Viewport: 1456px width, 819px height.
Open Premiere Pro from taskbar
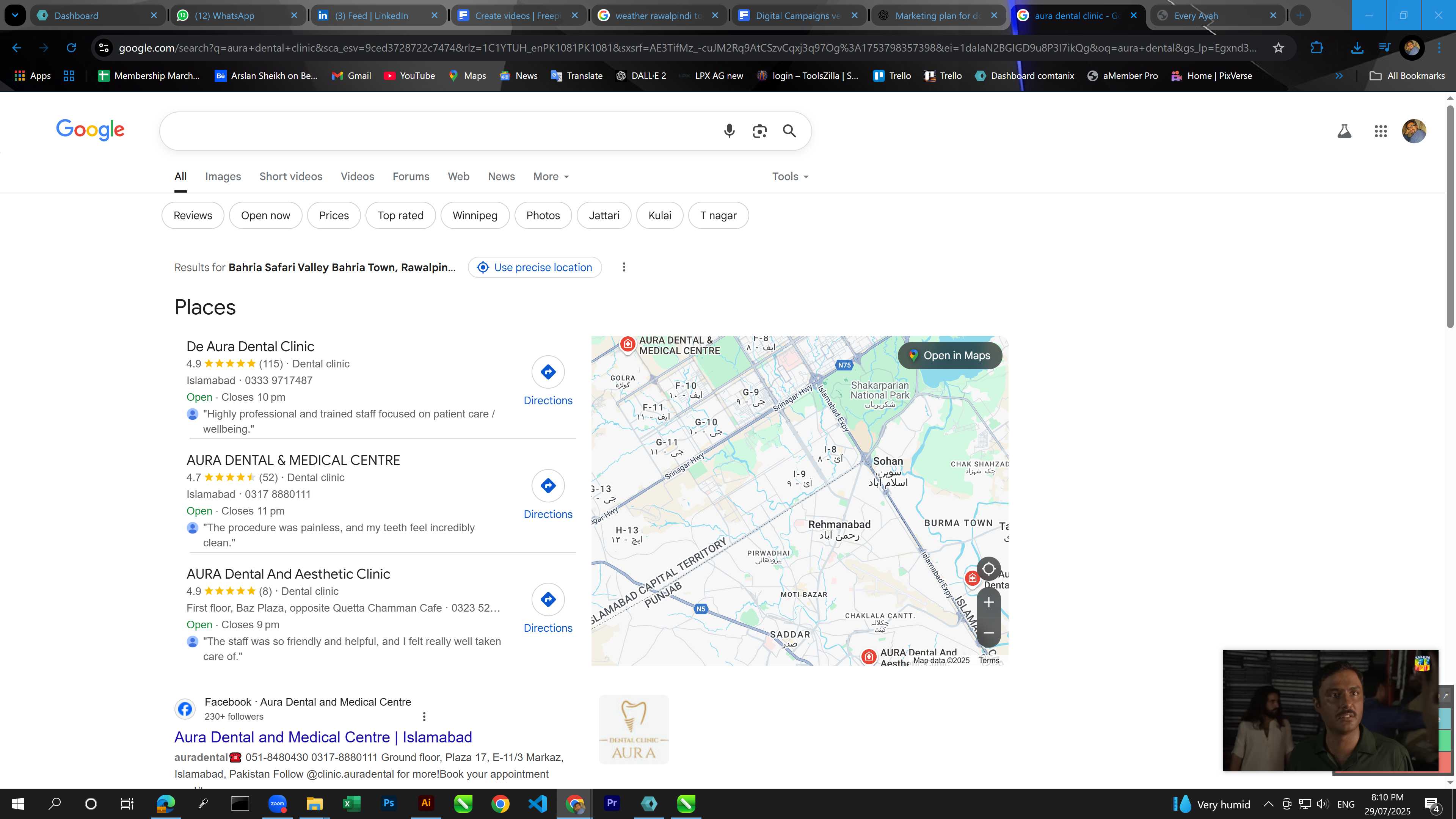[612, 803]
